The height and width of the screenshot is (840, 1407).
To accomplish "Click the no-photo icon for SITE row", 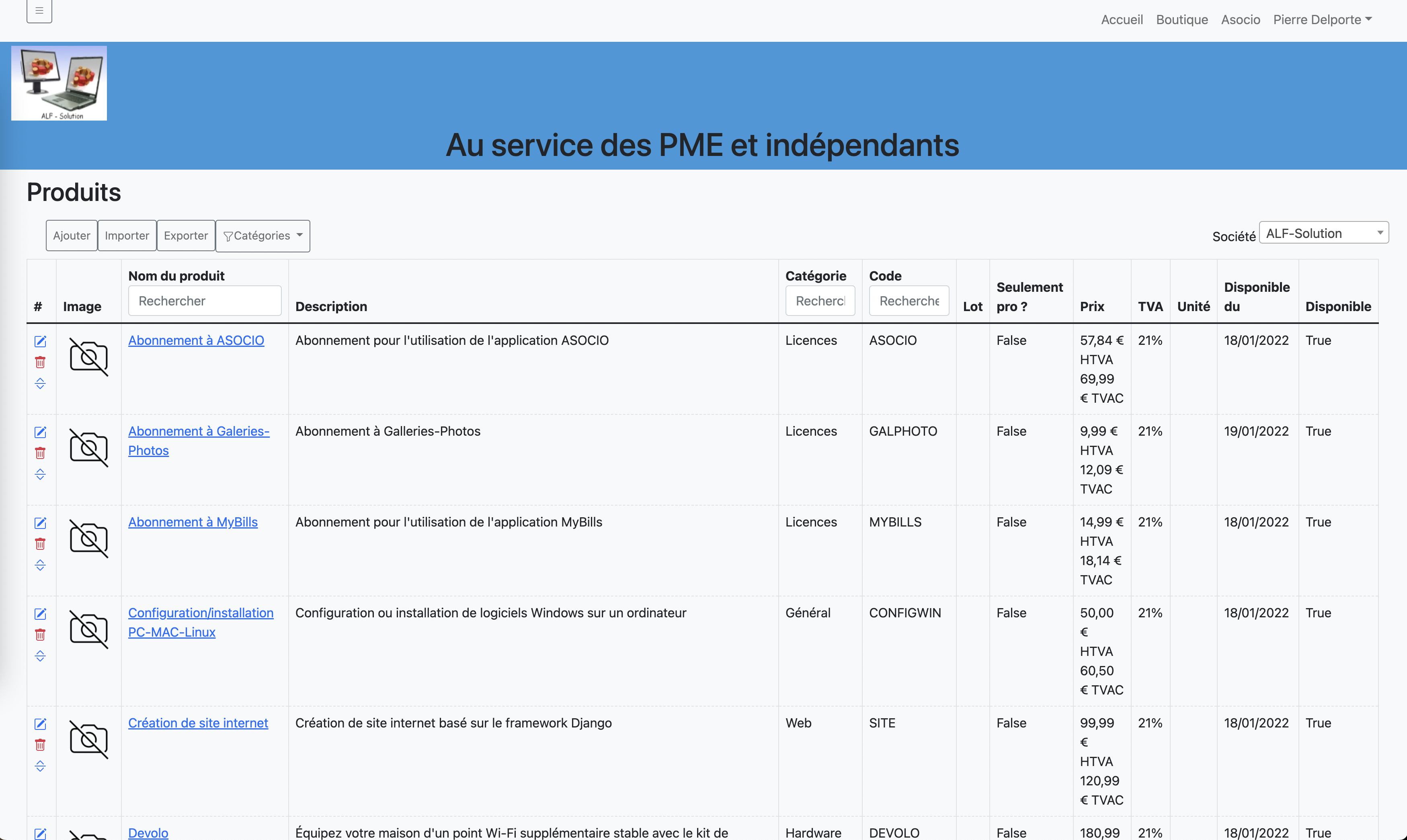I will click(x=88, y=739).
